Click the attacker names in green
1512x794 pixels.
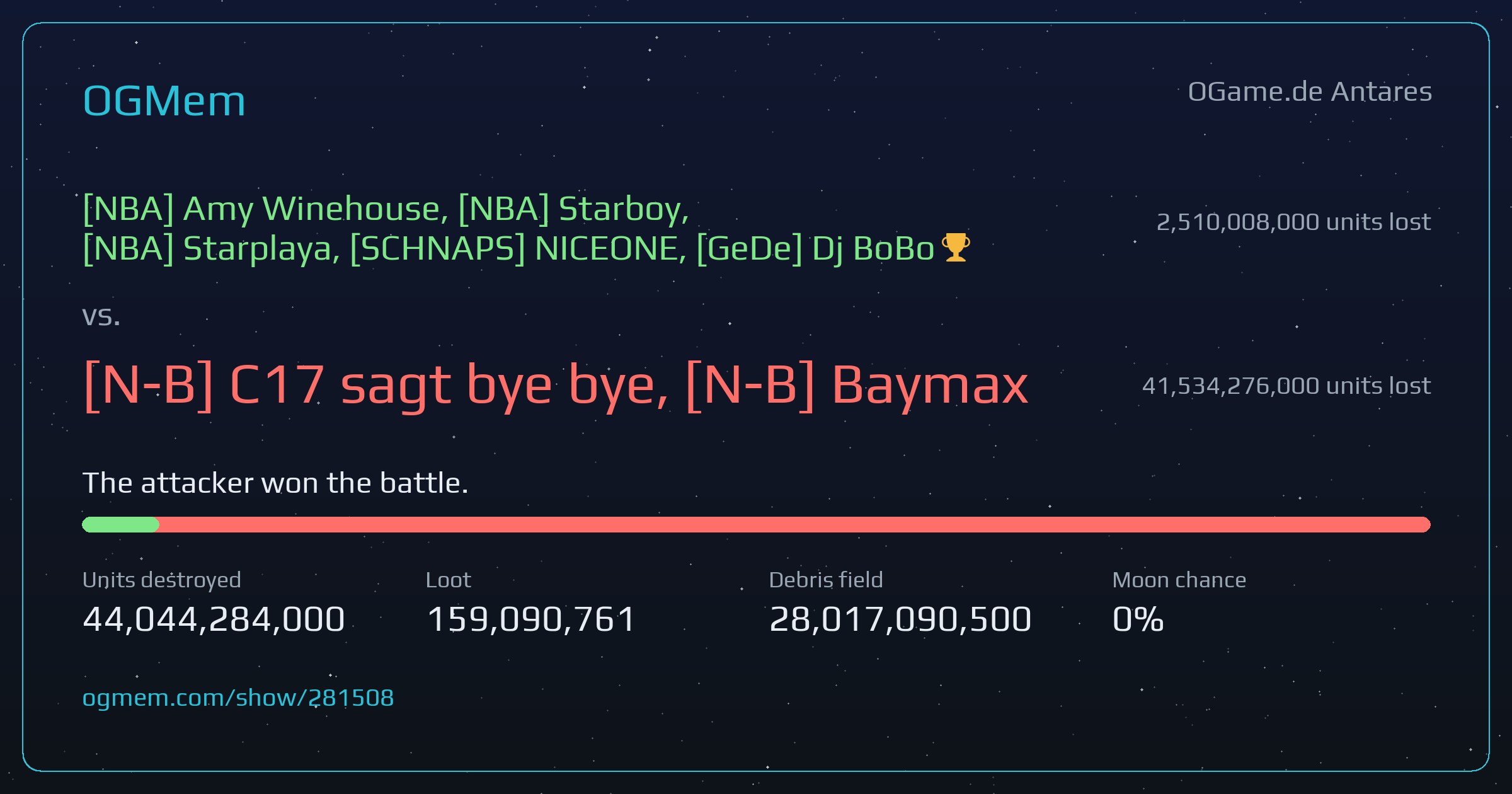point(527,228)
